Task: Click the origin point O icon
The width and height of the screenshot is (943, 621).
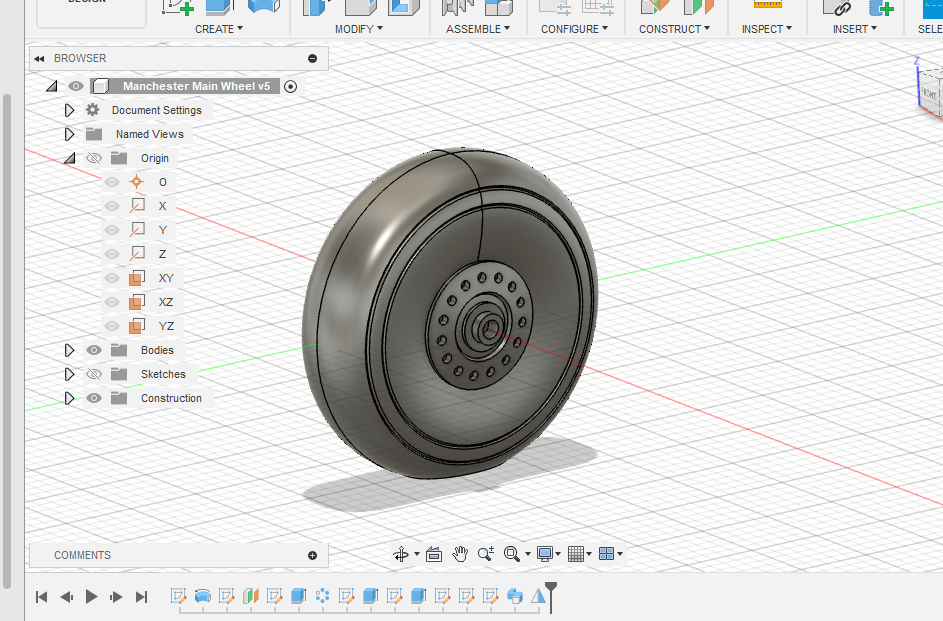Action: tap(137, 182)
